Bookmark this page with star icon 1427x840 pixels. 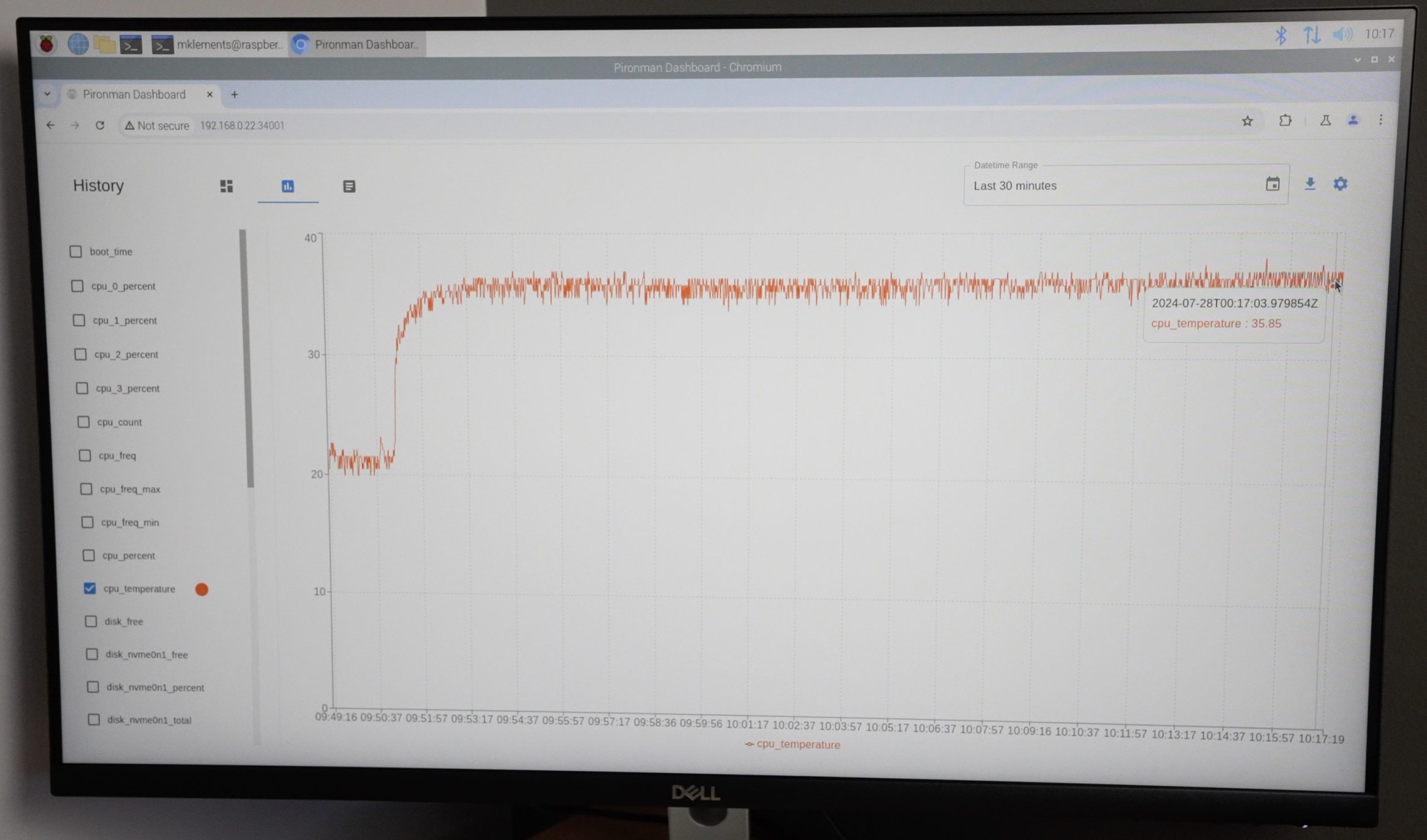coord(1247,120)
